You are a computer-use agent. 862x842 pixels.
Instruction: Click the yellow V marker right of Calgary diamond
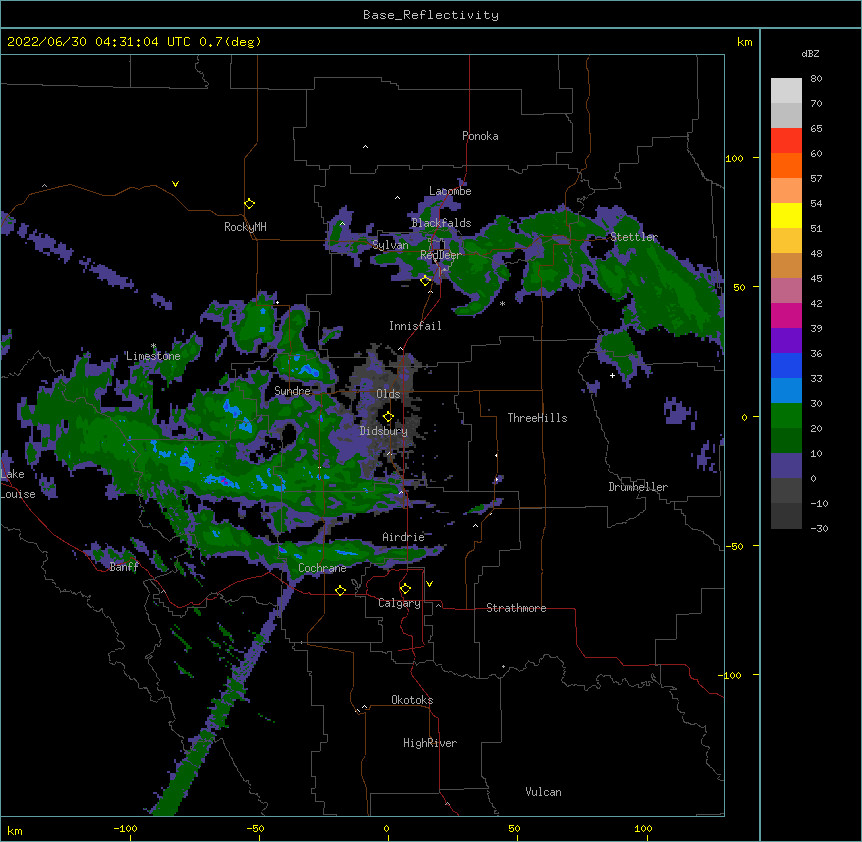tap(429, 584)
